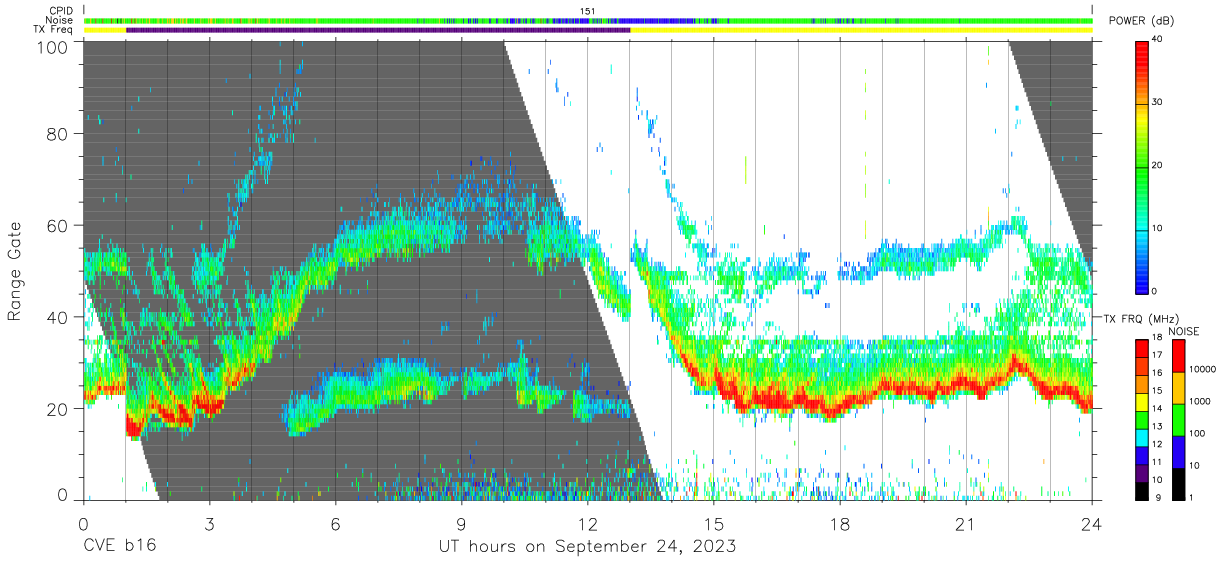Click the purple 10-11 MHz swatch in TX FRQ legend
Viewport: 1228px width, 567px height.
tap(1141, 472)
